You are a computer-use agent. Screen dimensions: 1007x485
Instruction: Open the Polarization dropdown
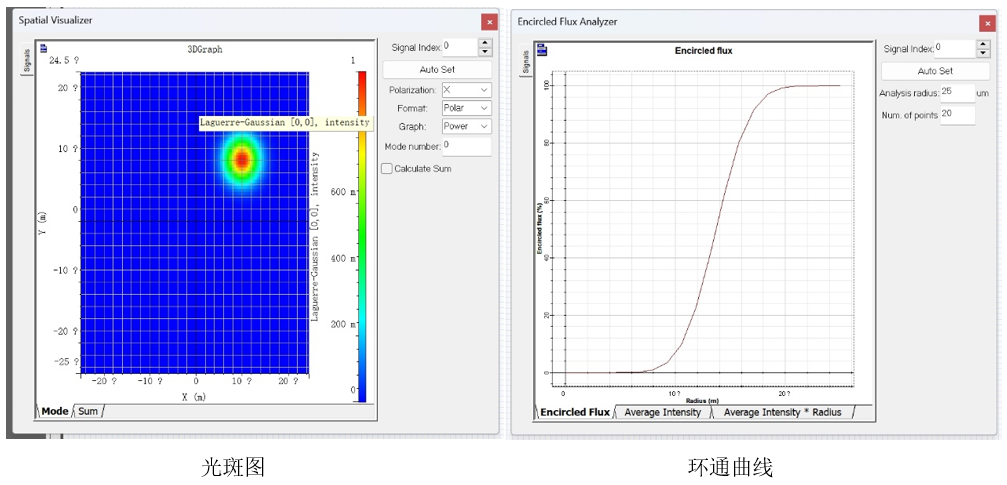coord(467,90)
